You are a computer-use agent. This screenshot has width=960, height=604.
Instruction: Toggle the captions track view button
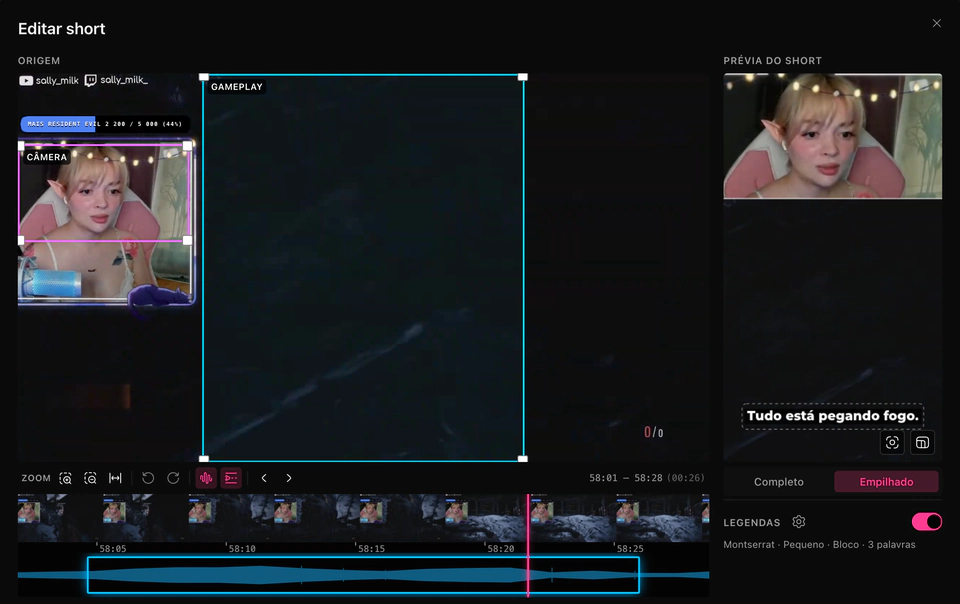coord(231,478)
